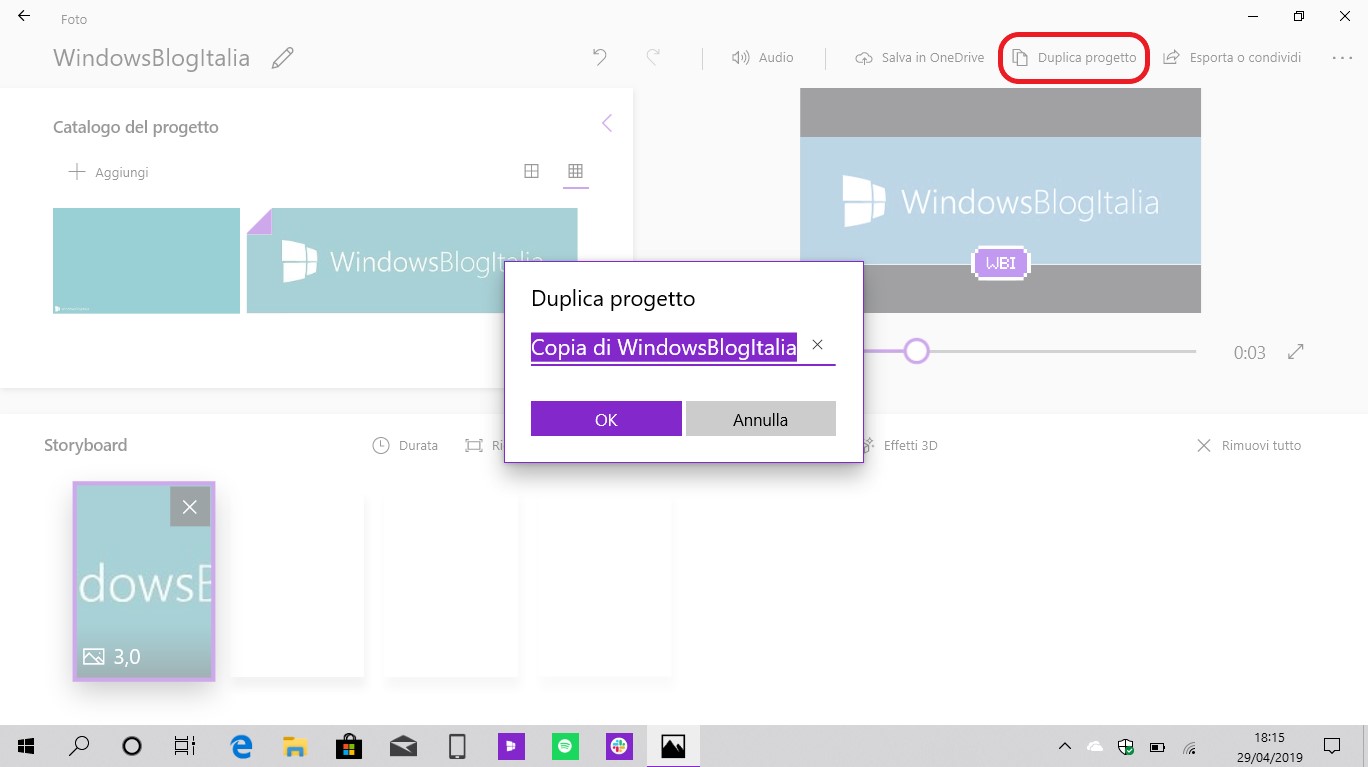Viewport: 1368px width, 767px height.
Task: Open File Explorer from taskbar
Action: click(x=294, y=746)
